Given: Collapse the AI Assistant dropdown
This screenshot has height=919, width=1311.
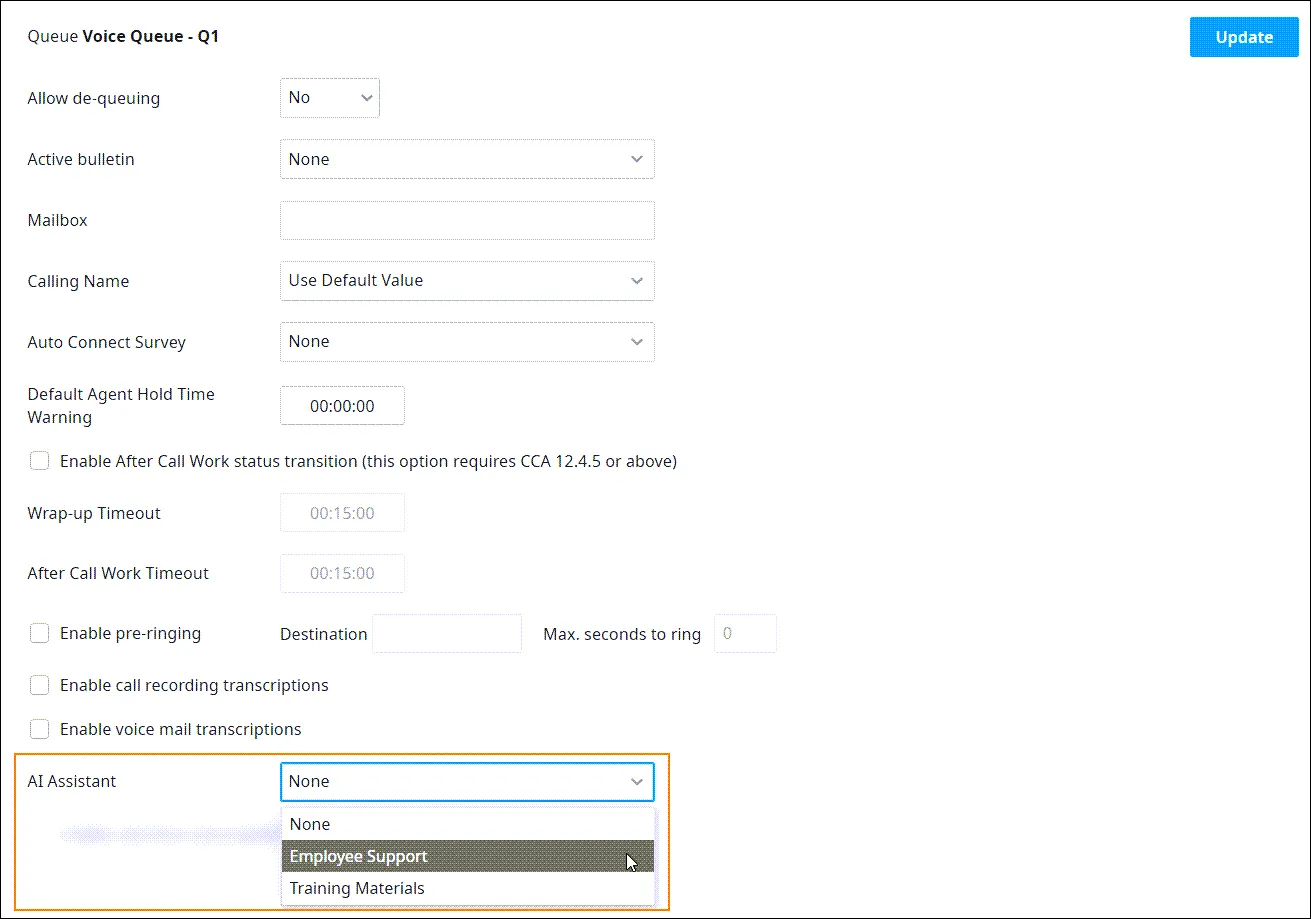Looking at the screenshot, I should [467, 782].
